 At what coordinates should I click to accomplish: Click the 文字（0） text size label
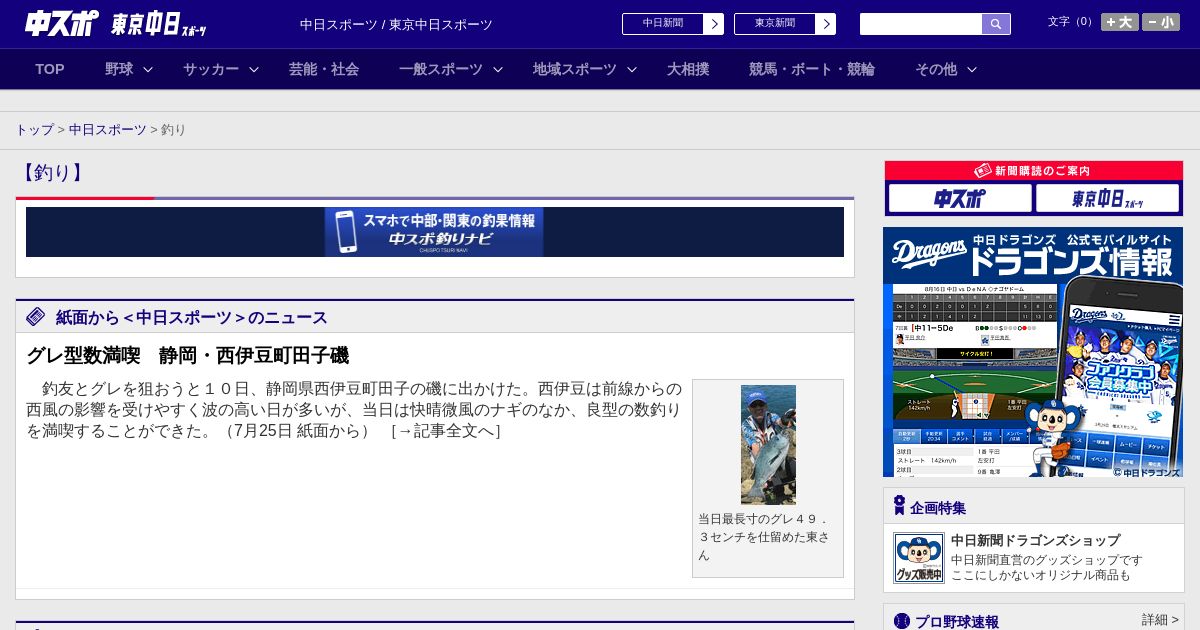[x=1072, y=22]
